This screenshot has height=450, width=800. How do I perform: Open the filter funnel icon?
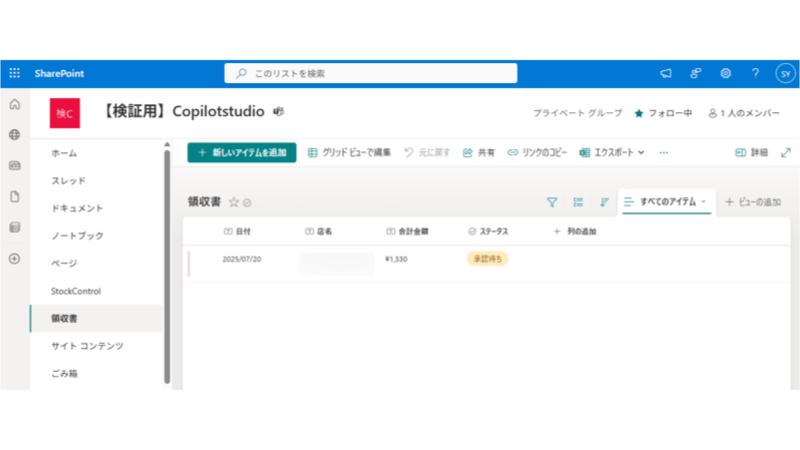click(x=552, y=202)
